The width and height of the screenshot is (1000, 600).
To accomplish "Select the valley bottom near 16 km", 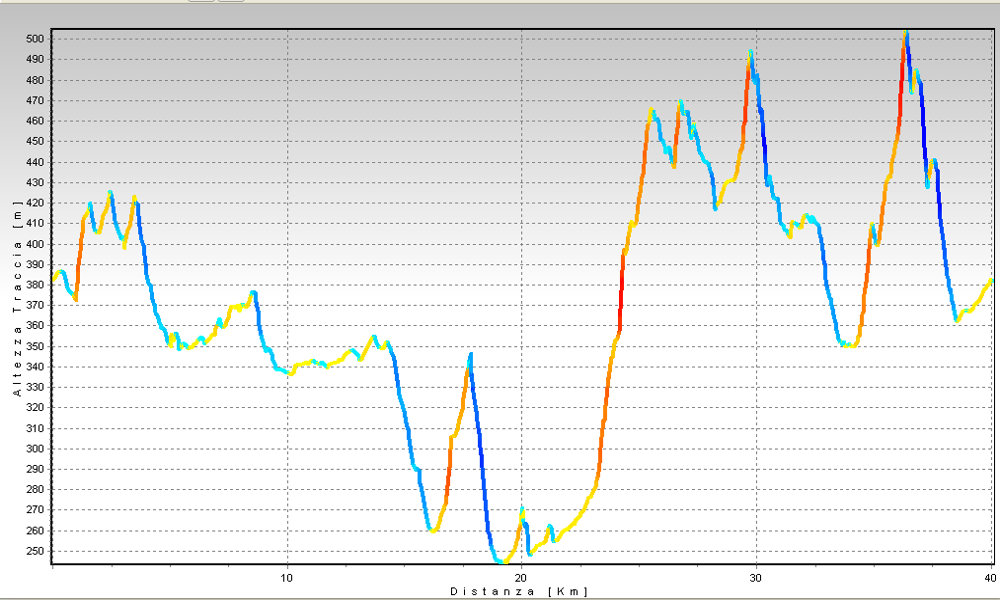I will click(x=432, y=530).
